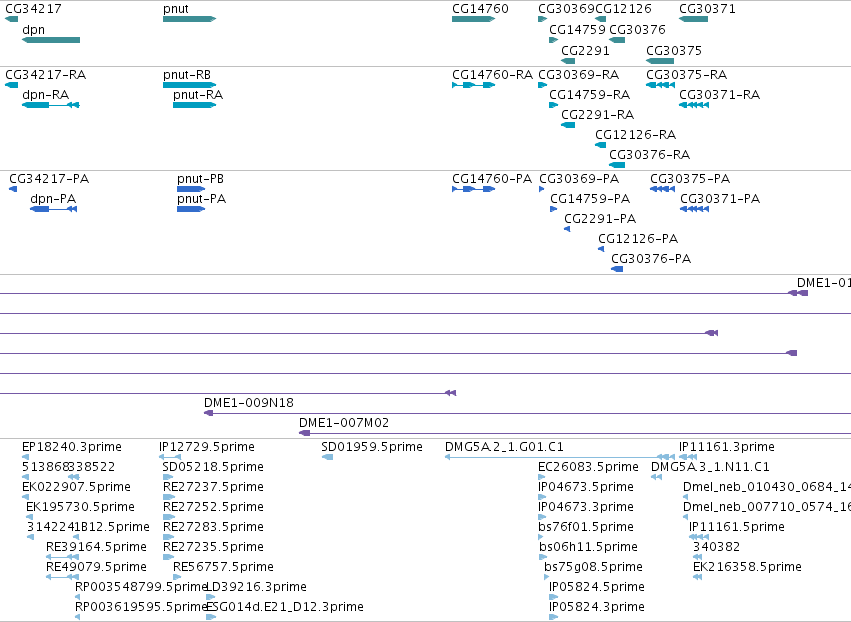This screenshot has height=622, width=851.
Task: Select the CG14760 gene label
Action: pyautogui.click(x=480, y=9)
